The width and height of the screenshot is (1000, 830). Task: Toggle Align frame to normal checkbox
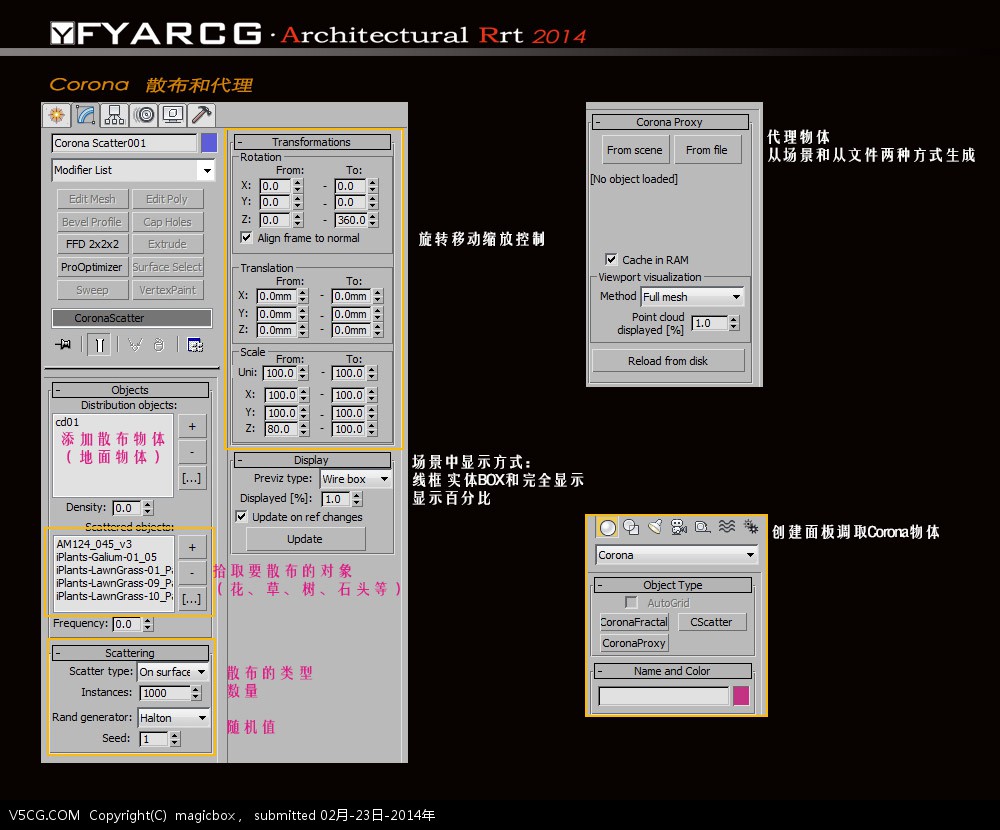(246, 237)
